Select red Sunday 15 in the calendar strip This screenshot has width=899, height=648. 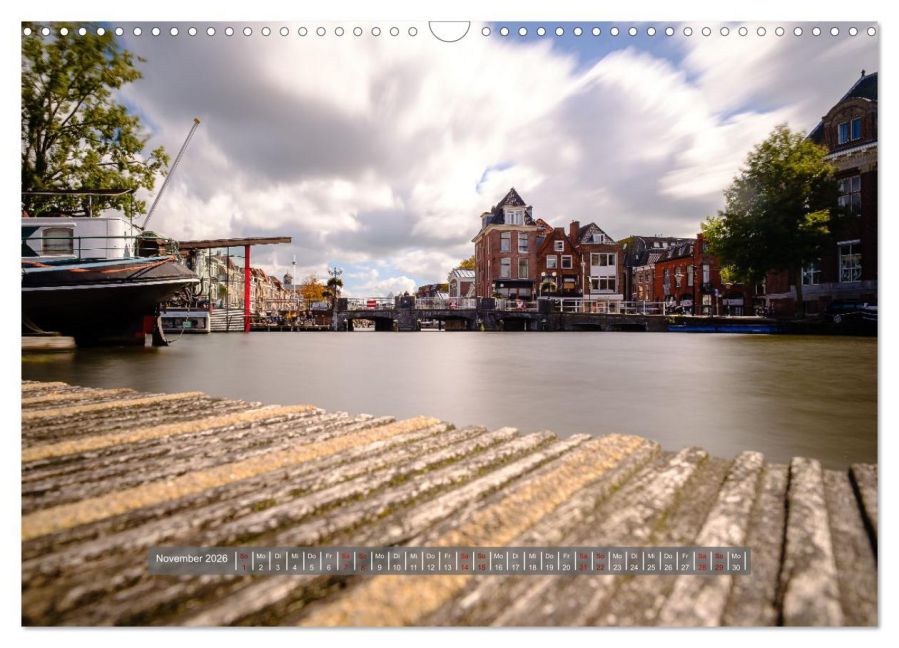[x=482, y=561]
